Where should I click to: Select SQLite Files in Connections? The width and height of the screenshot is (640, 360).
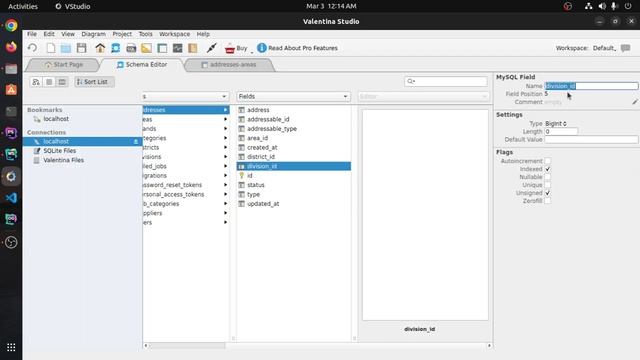pos(60,151)
